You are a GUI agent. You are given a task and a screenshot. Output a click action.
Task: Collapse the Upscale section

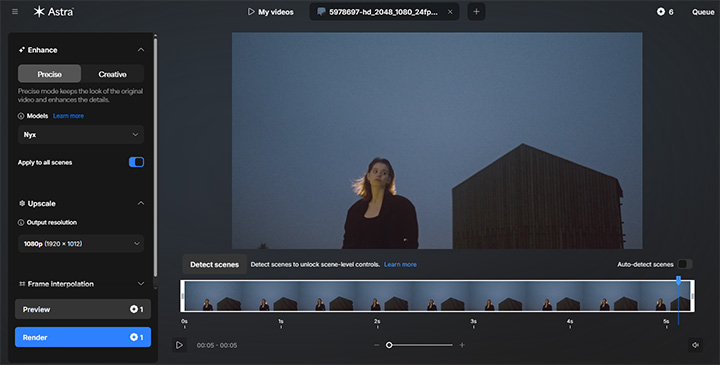click(141, 203)
